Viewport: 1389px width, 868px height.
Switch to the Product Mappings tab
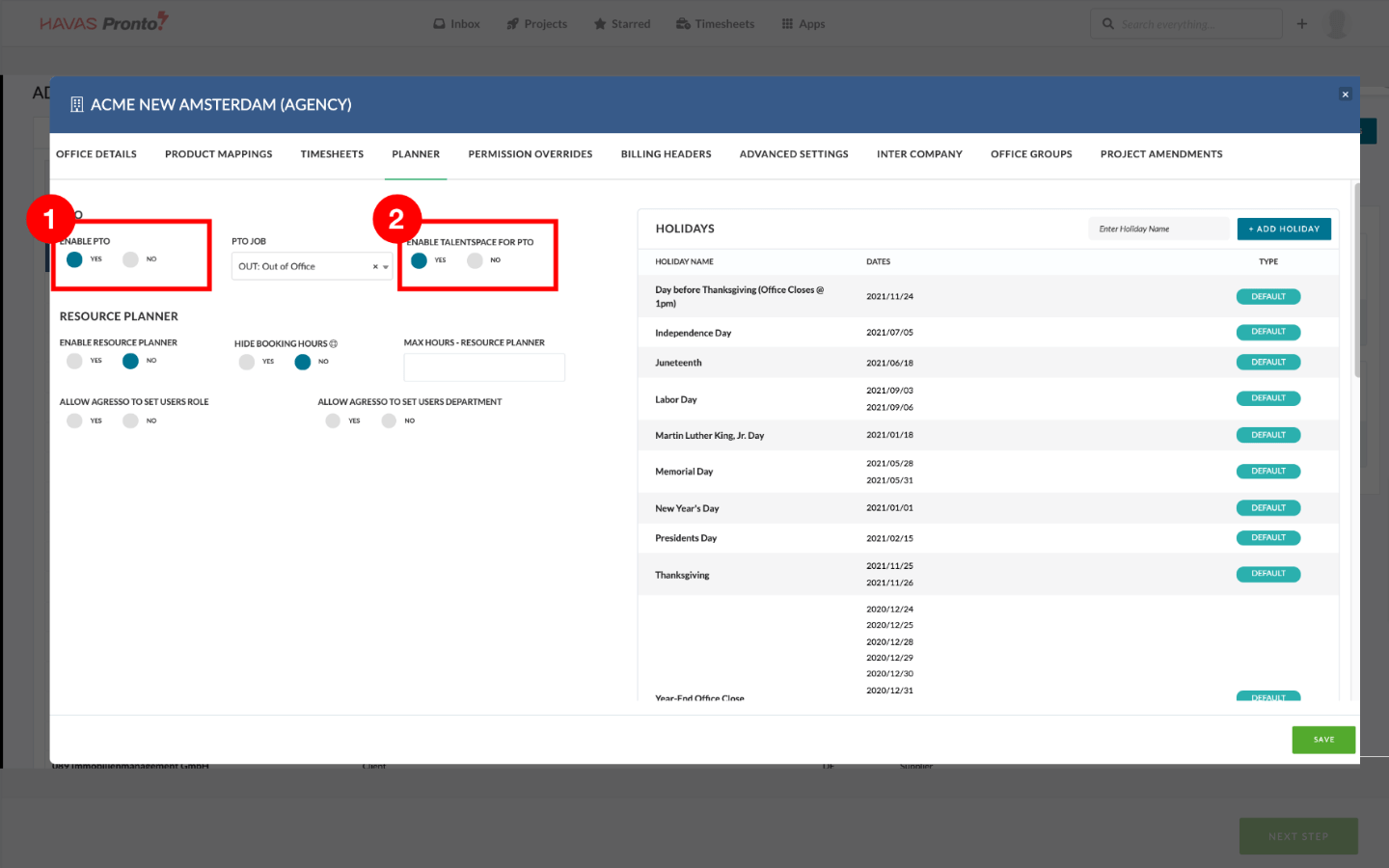pos(219,154)
